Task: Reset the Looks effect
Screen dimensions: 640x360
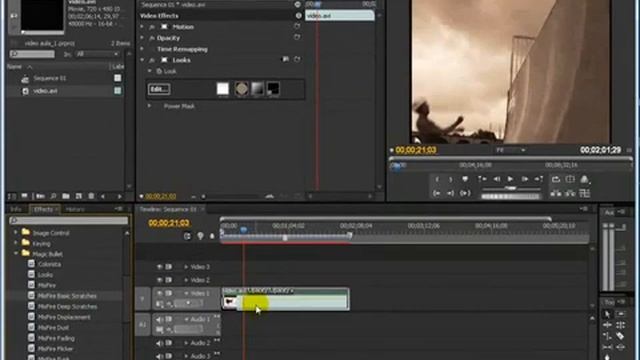Action: 297,60
